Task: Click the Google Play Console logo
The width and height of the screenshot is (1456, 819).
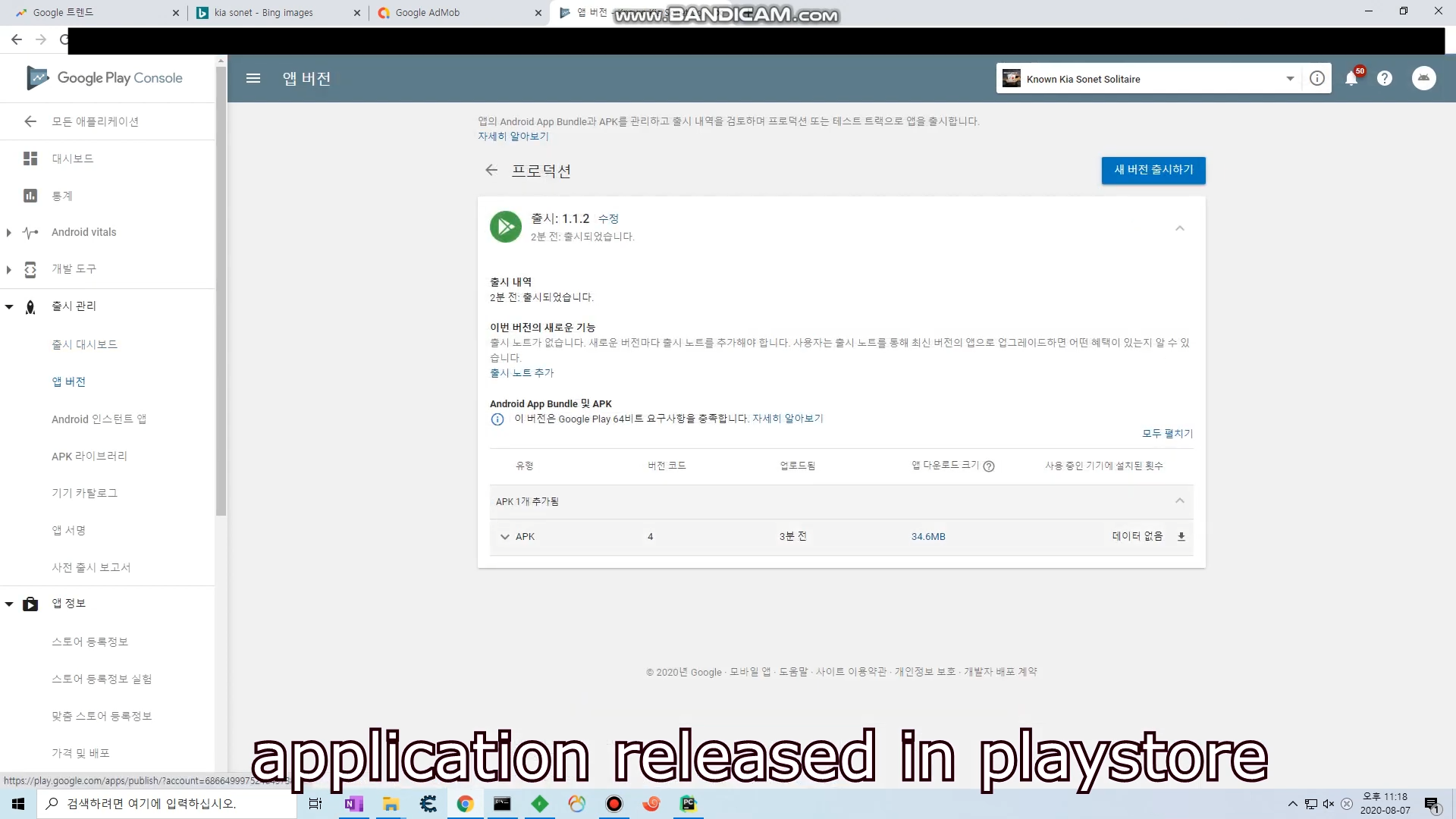Action: click(105, 78)
